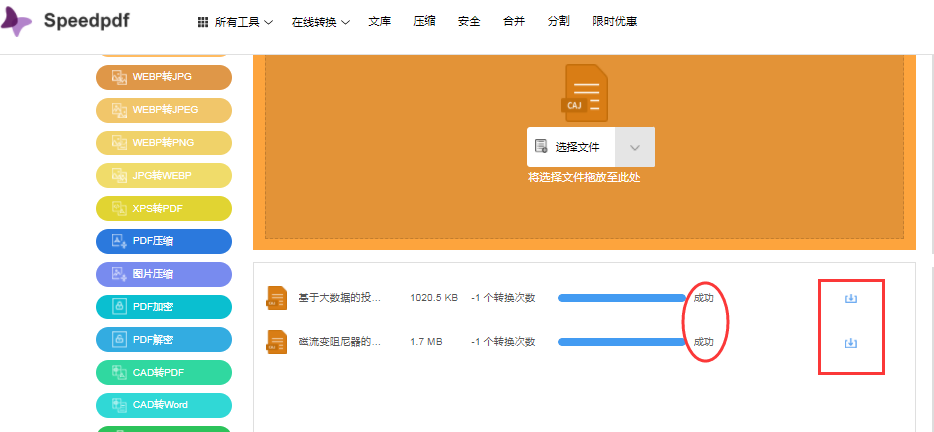This screenshot has width=934, height=432.
Task: Download the converted 磁流变阻尼器的… file
Action: tap(851, 343)
